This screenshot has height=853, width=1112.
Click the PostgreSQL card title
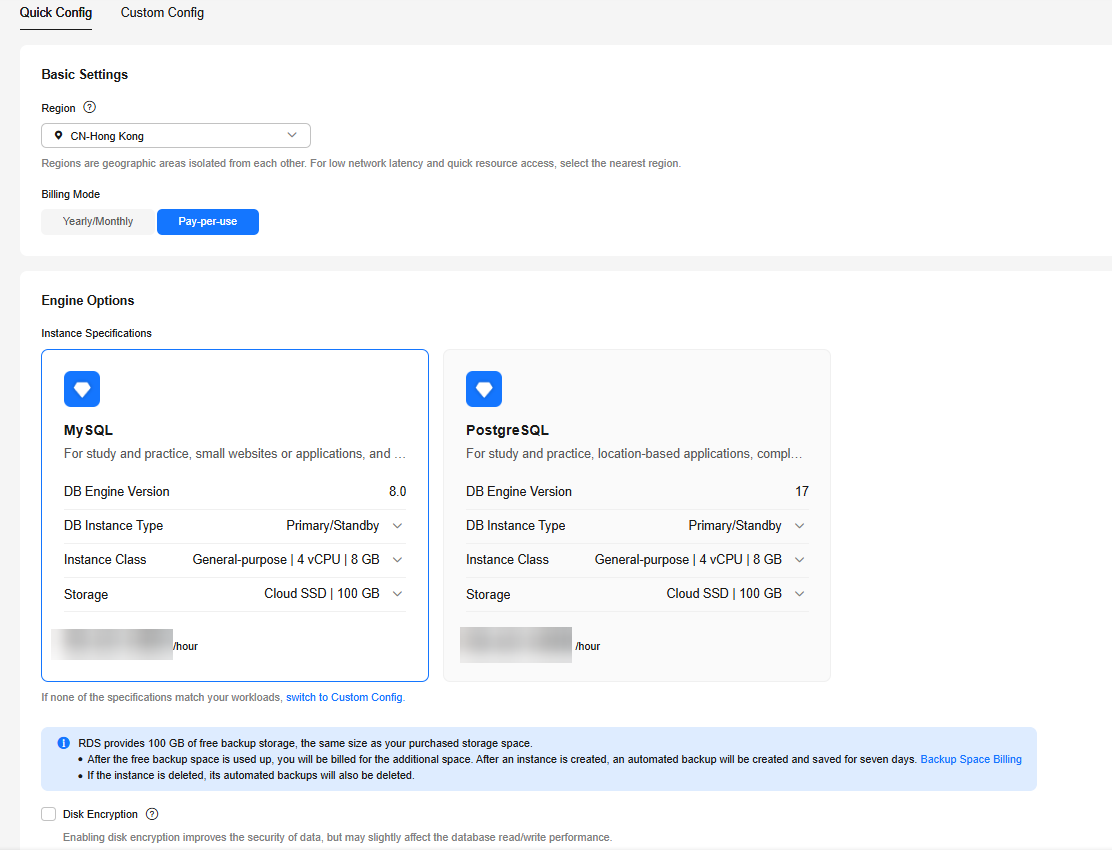click(x=507, y=430)
